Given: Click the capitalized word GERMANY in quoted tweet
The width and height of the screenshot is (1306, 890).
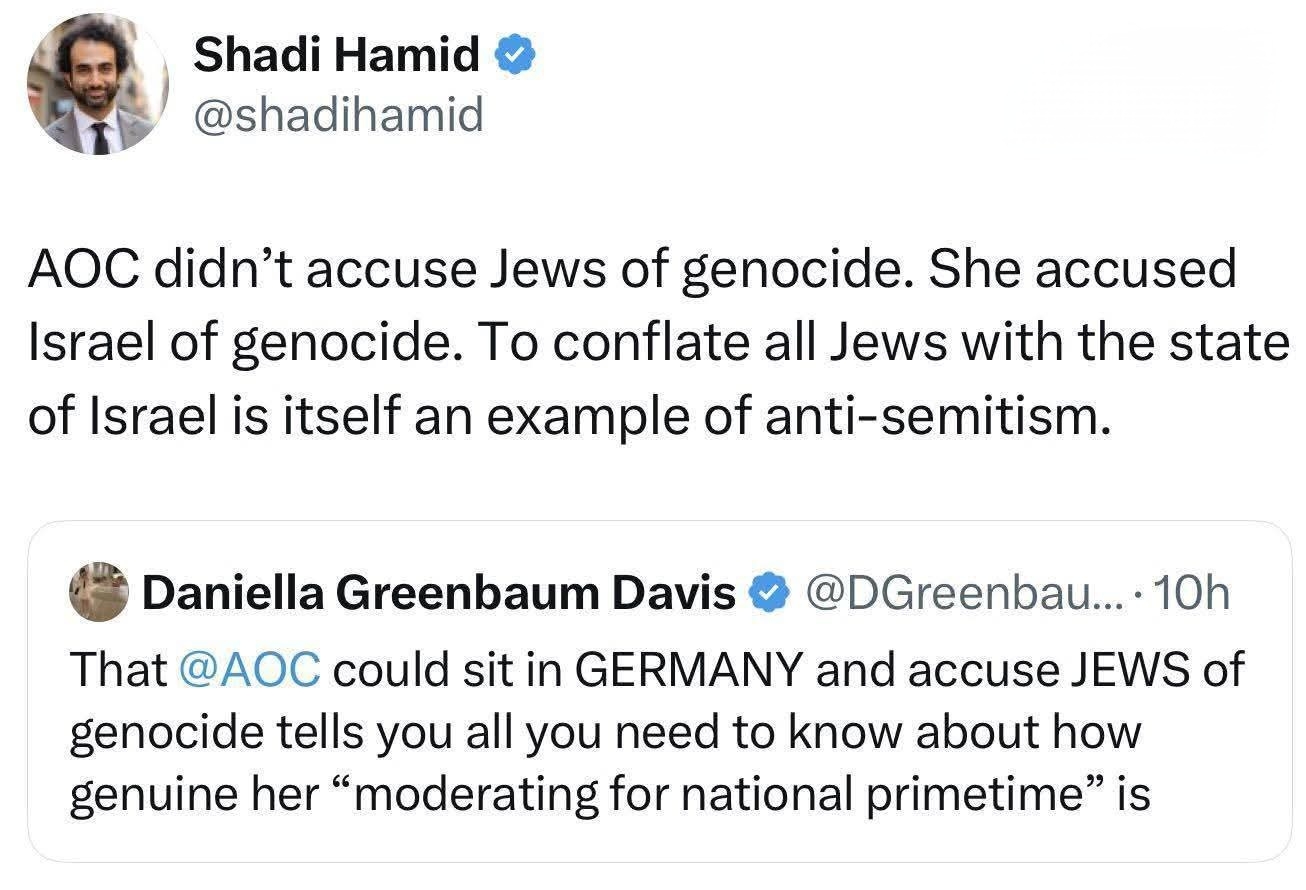Looking at the screenshot, I should tap(692, 669).
